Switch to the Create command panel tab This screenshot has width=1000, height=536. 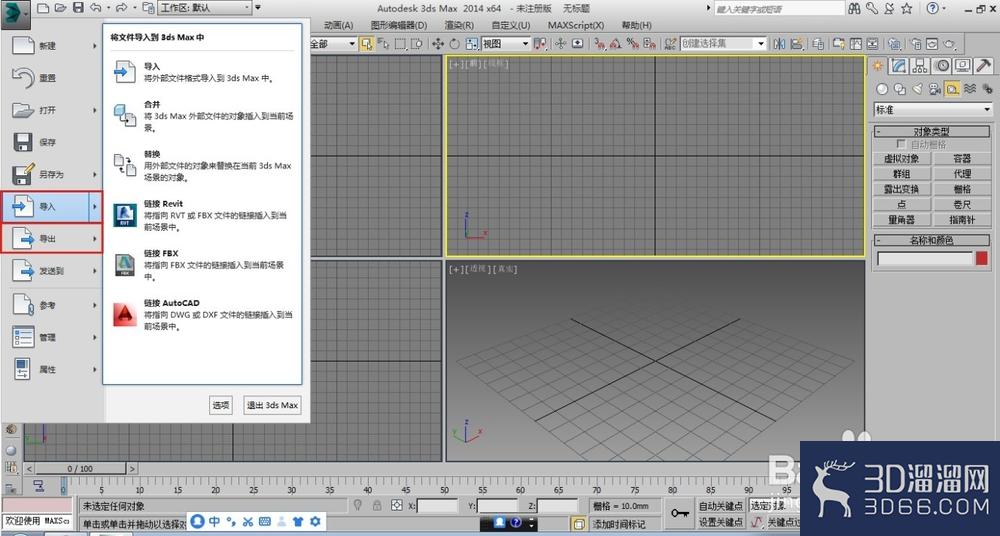(x=878, y=66)
